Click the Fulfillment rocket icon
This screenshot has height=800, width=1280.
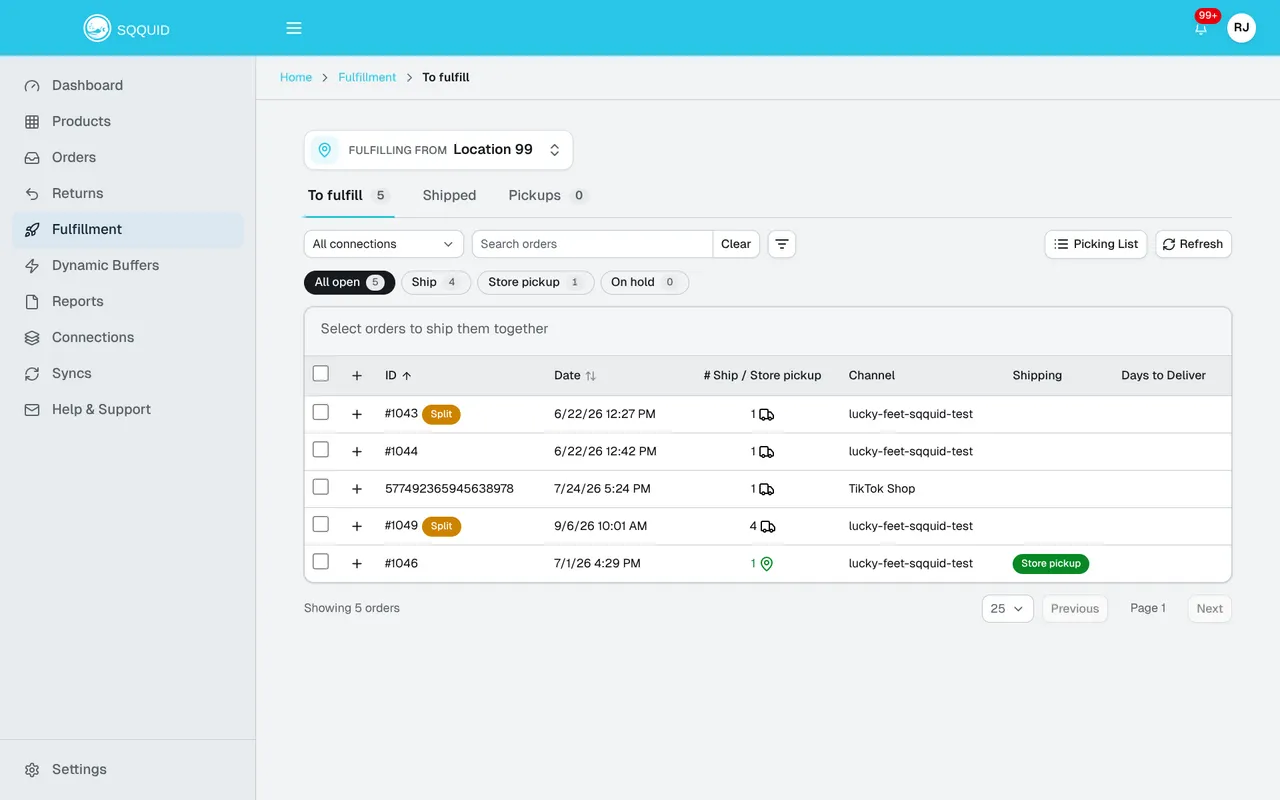pyautogui.click(x=32, y=230)
